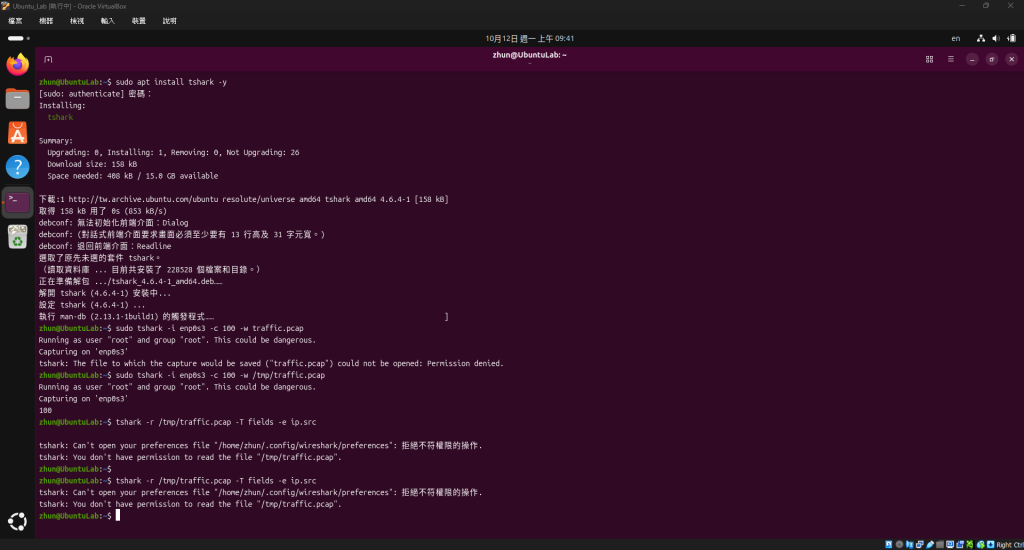Click the VirtualBox shared folders status icon
The width and height of the screenshot is (1024, 550).
click(940, 544)
